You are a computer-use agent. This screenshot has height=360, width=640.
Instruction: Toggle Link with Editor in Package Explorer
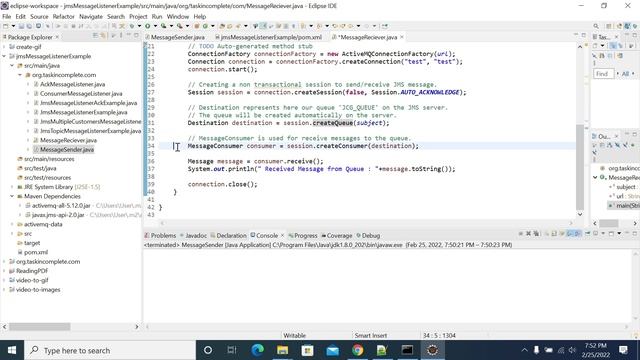point(103,36)
